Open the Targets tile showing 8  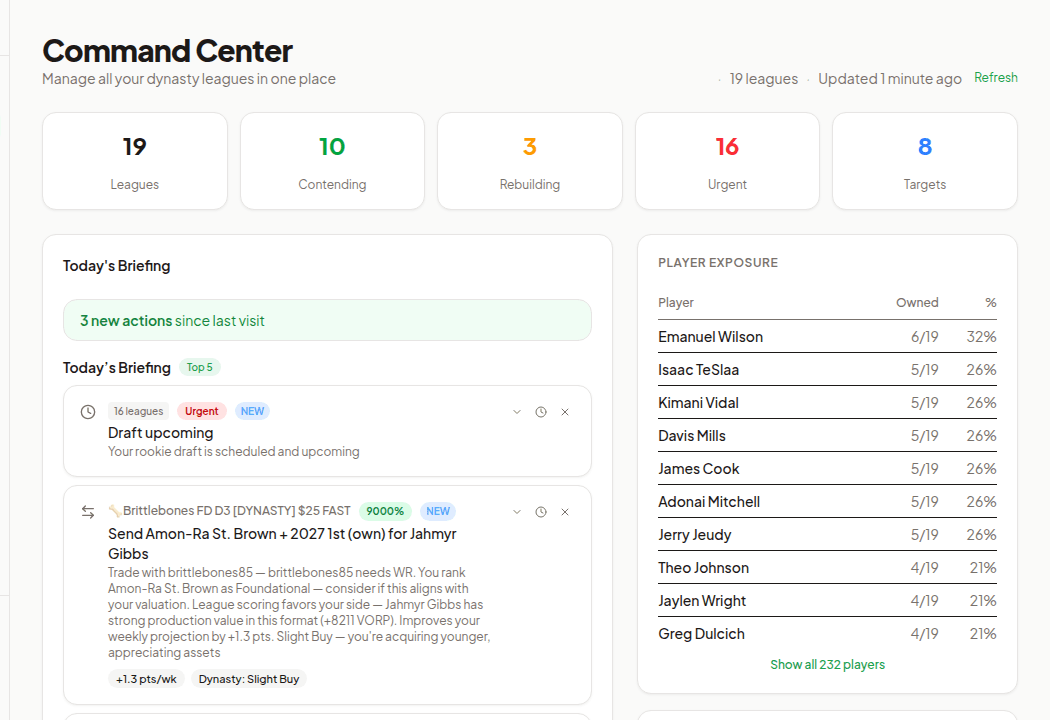924,161
